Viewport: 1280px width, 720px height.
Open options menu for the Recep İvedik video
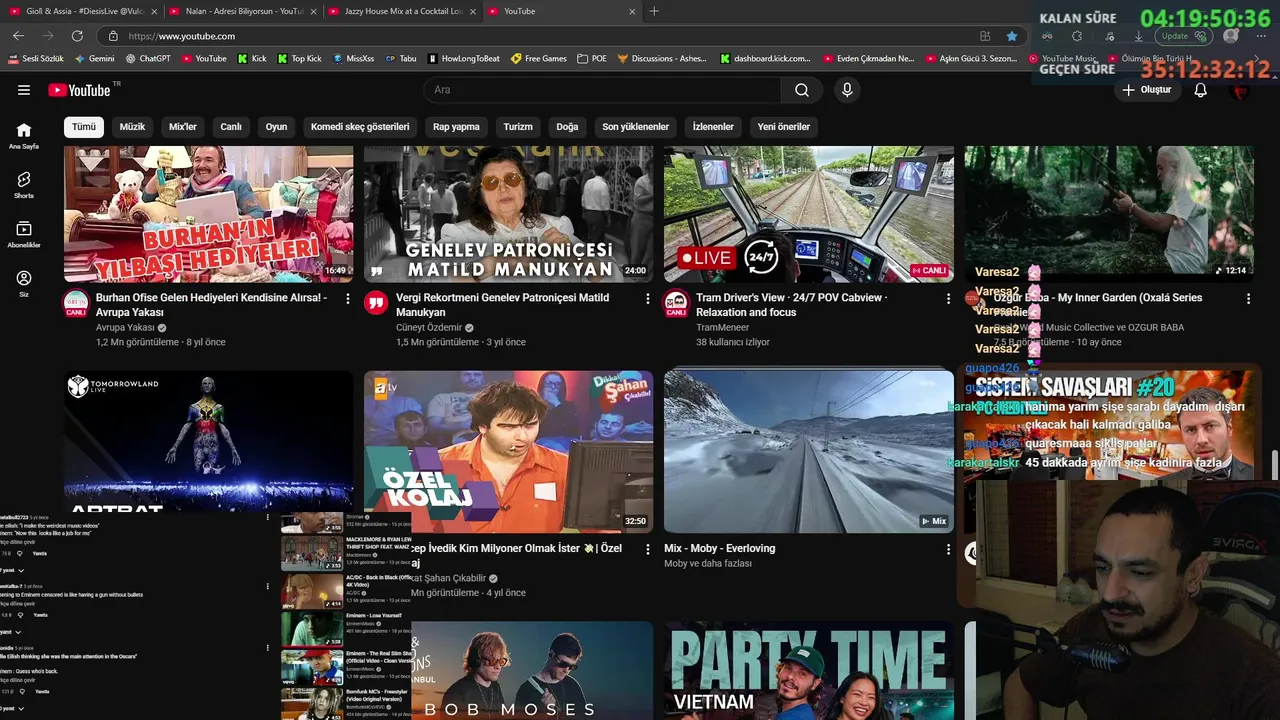(x=648, y=549)
